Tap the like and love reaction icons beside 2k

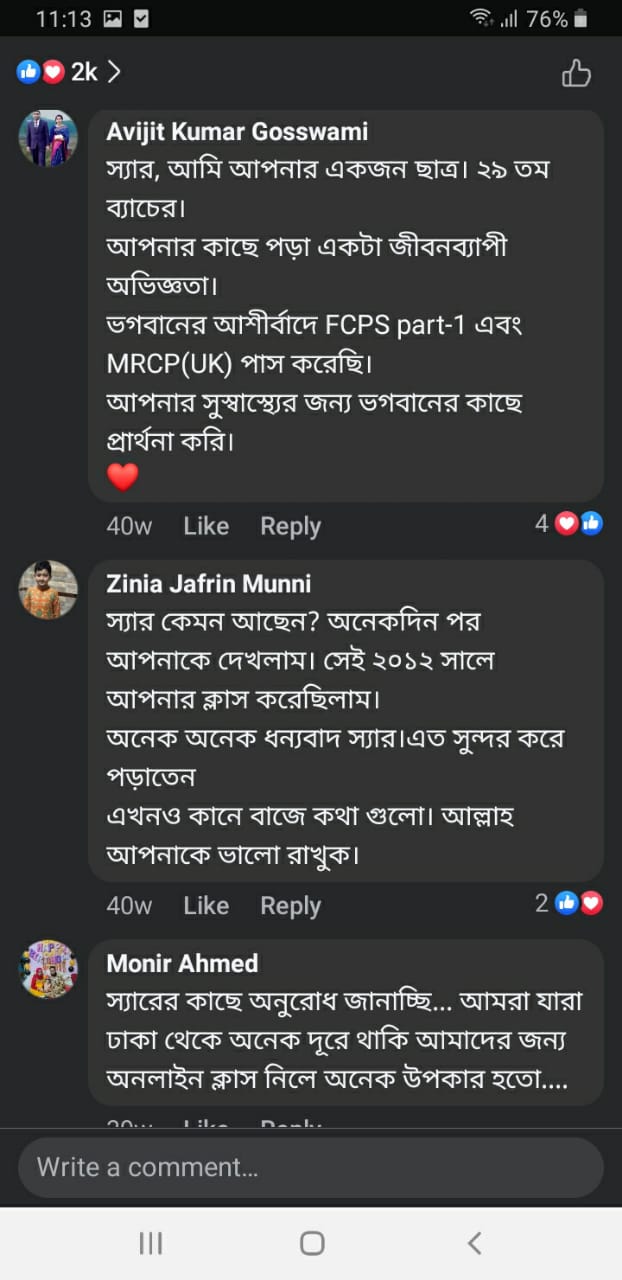[x=41, y=72]
